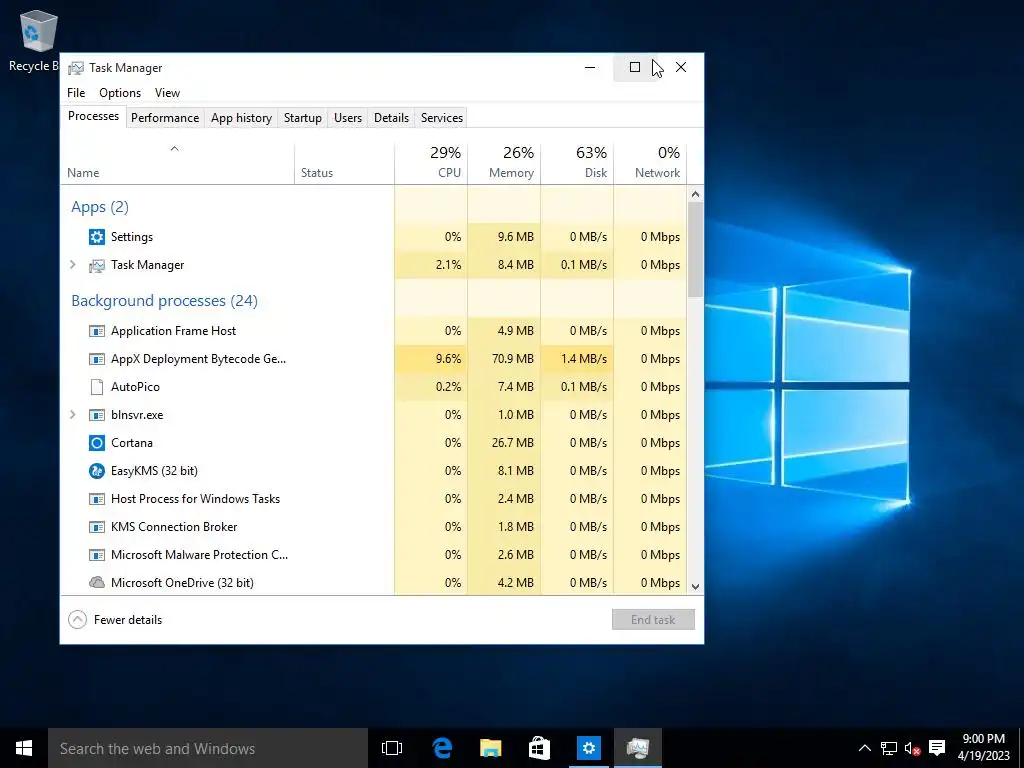This screenshot has height=768, width=1024.
Task: Switch to the Services tab
Action: tap(441, 118)
